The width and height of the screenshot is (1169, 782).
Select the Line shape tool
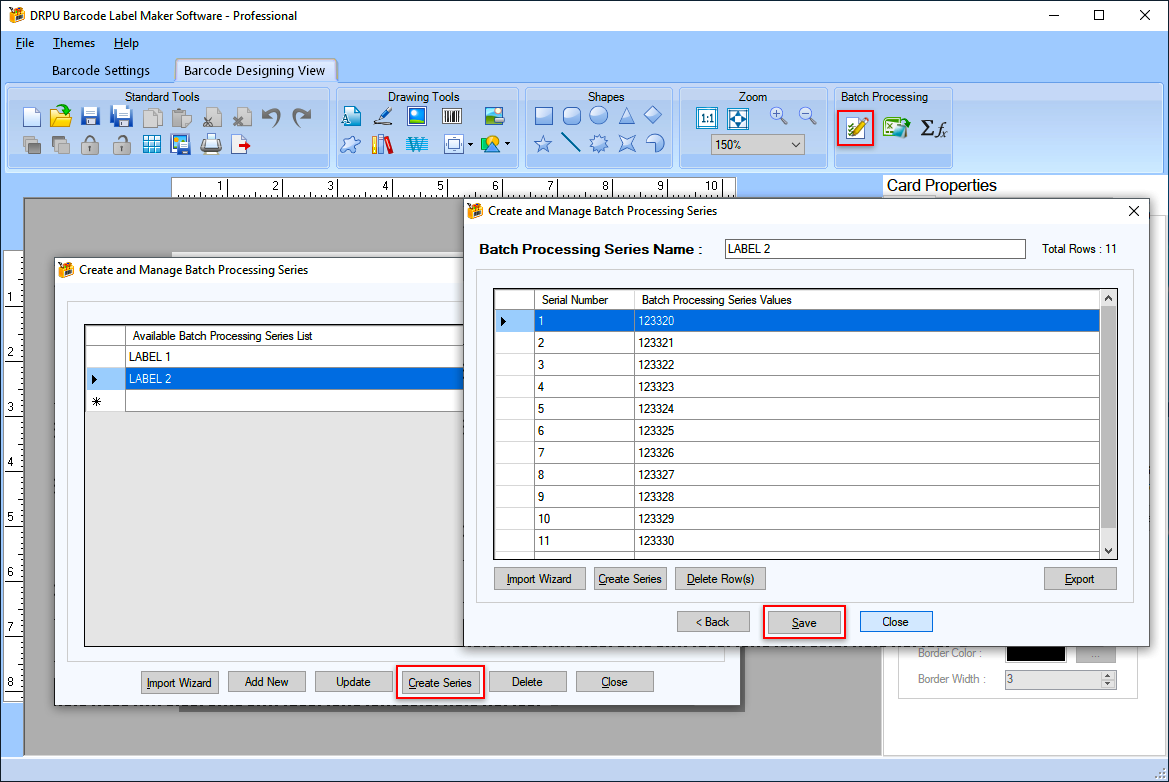[x=570, y=142]
